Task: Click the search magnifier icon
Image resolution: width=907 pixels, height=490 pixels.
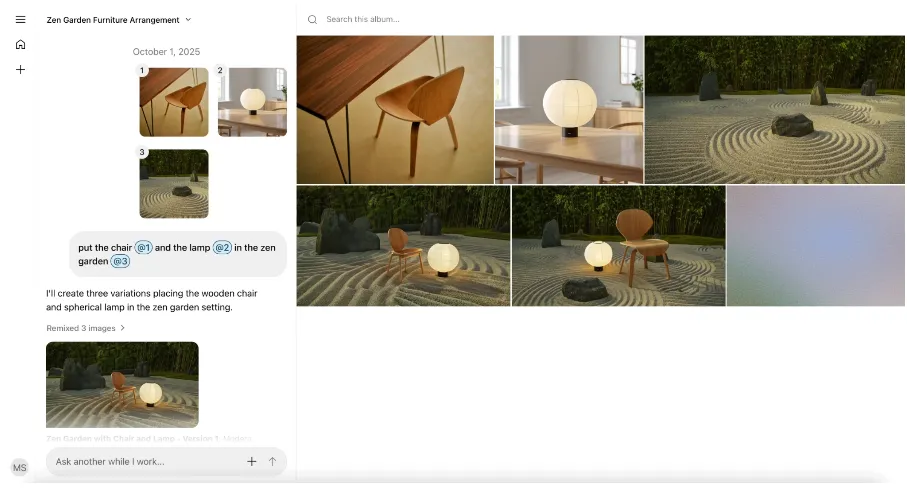Action: [312, 19]
